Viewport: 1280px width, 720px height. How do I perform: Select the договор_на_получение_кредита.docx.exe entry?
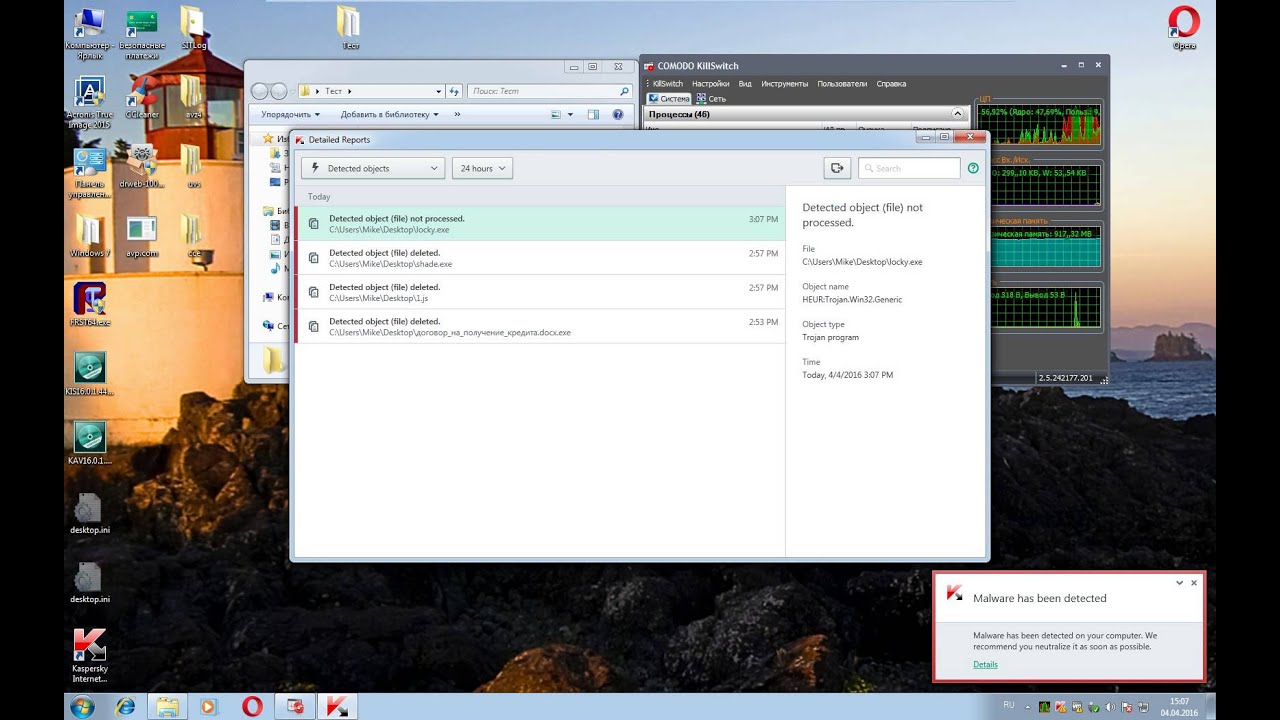click(x=539, y=326)
